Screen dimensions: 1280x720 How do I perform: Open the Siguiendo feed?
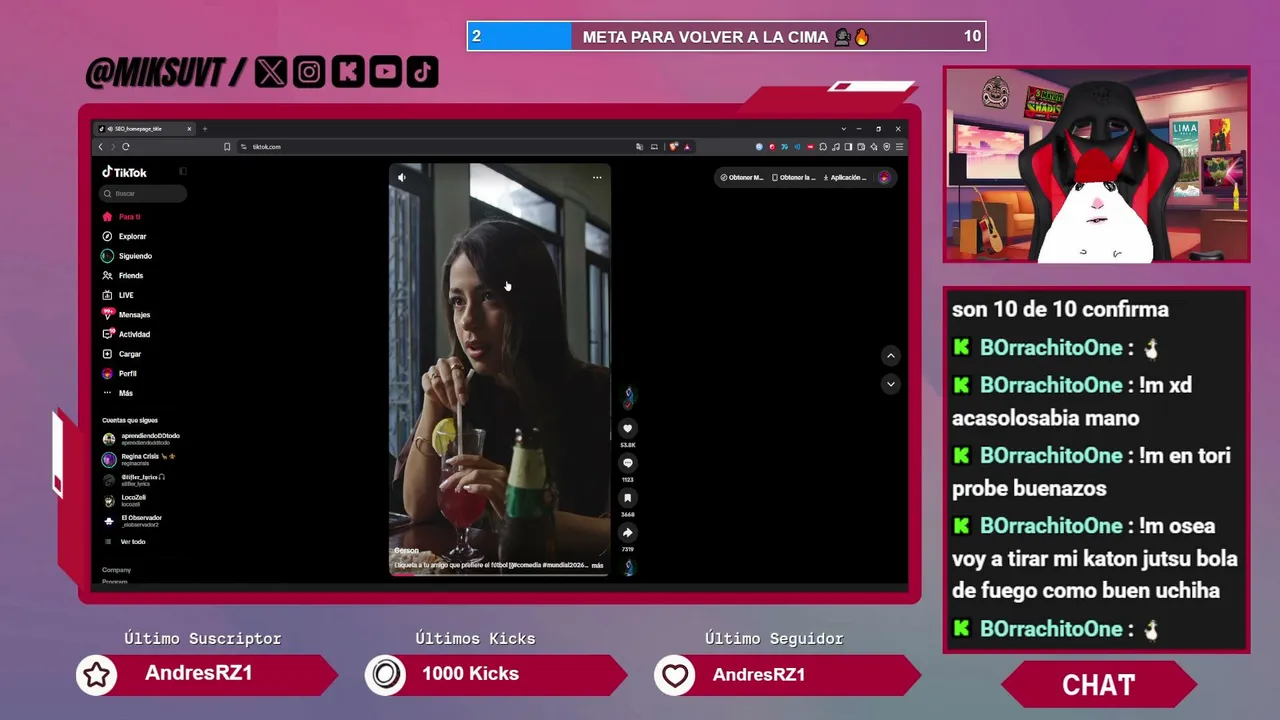127,256
